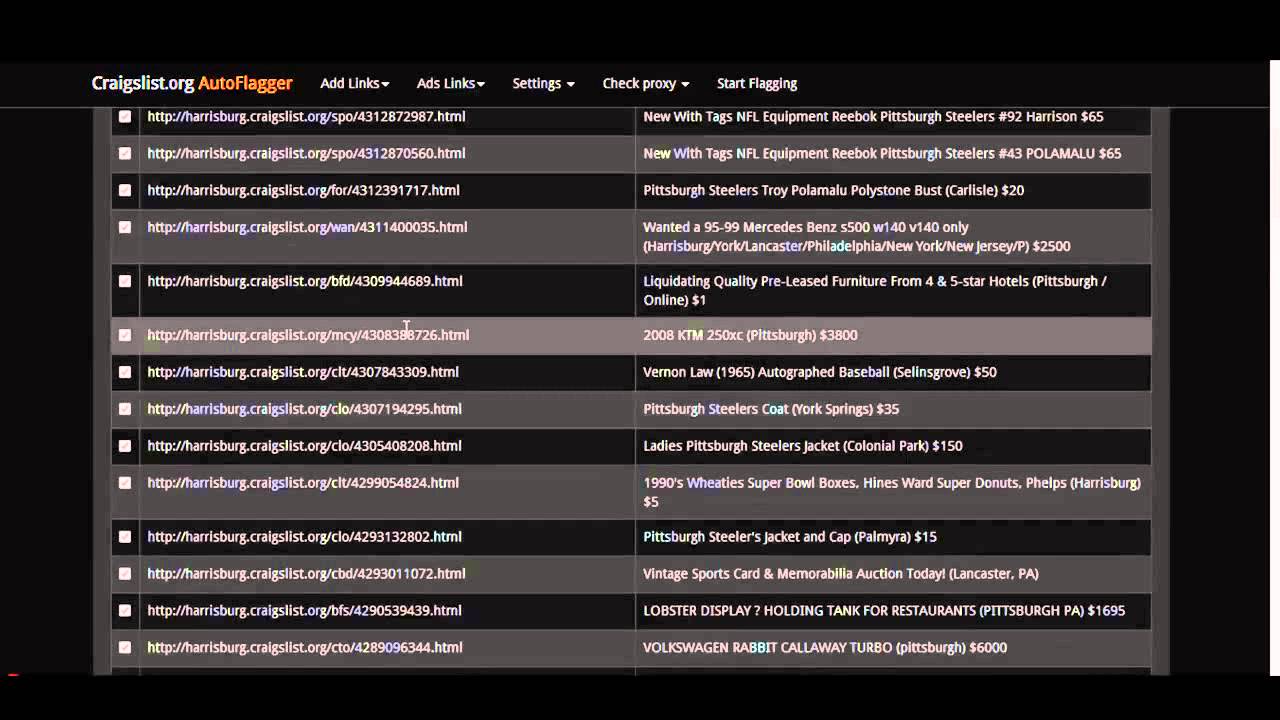Toggle checkbox for 2008 KTM 250xc row
This screenshot has width=1280, height=720.
125,336
